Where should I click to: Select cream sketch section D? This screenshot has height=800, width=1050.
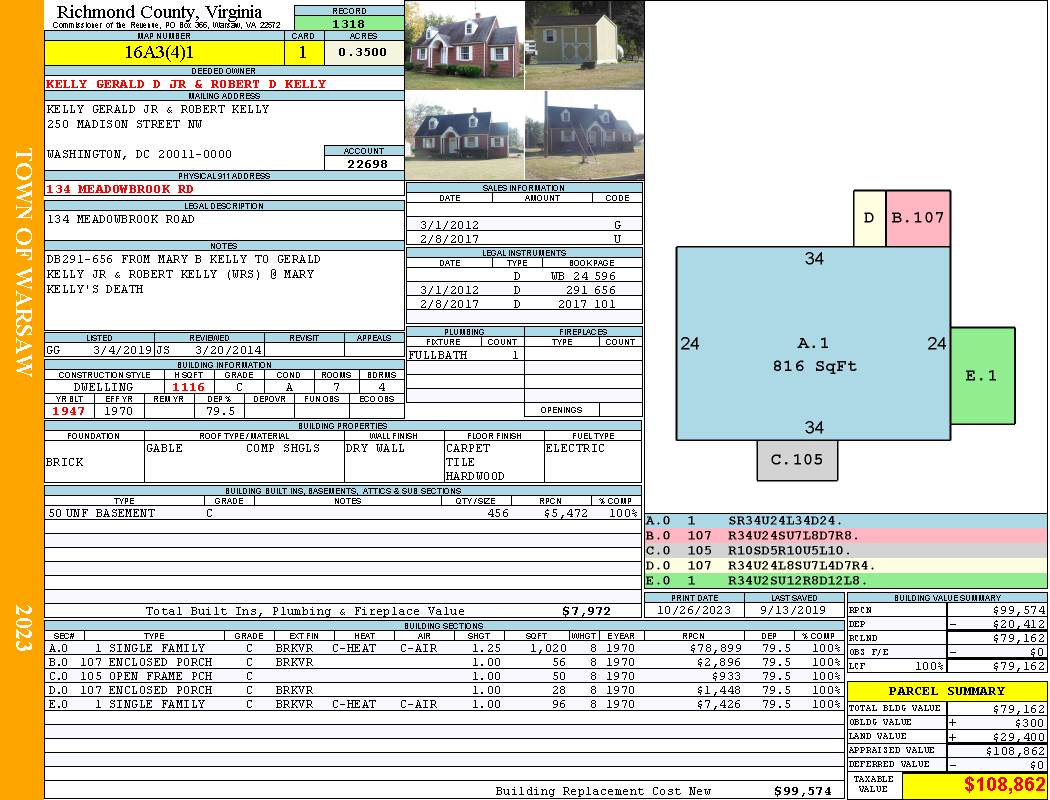pos(869,218)
